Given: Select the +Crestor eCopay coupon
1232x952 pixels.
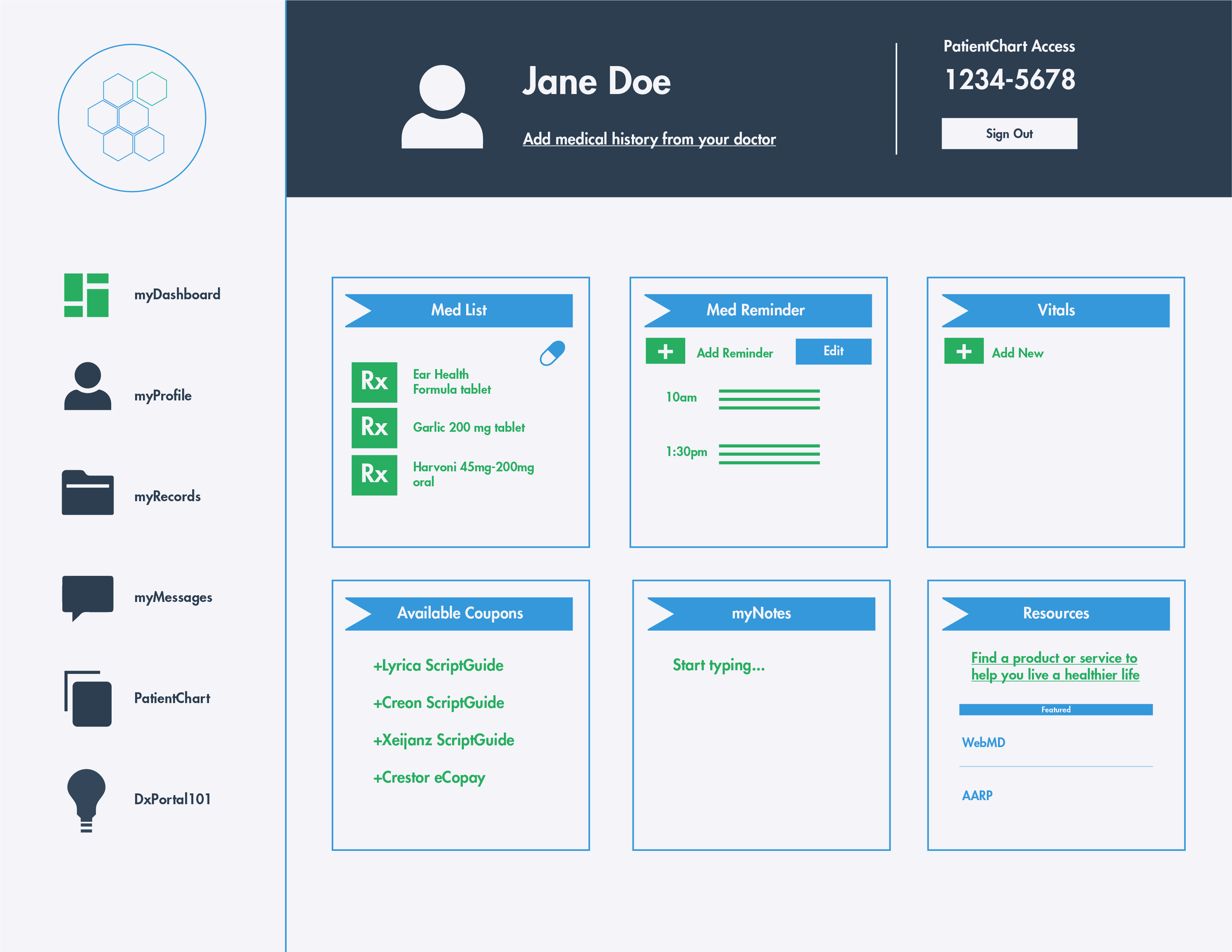Looking at the screenshot, I should pyautogui.click(x=429, y=777).
